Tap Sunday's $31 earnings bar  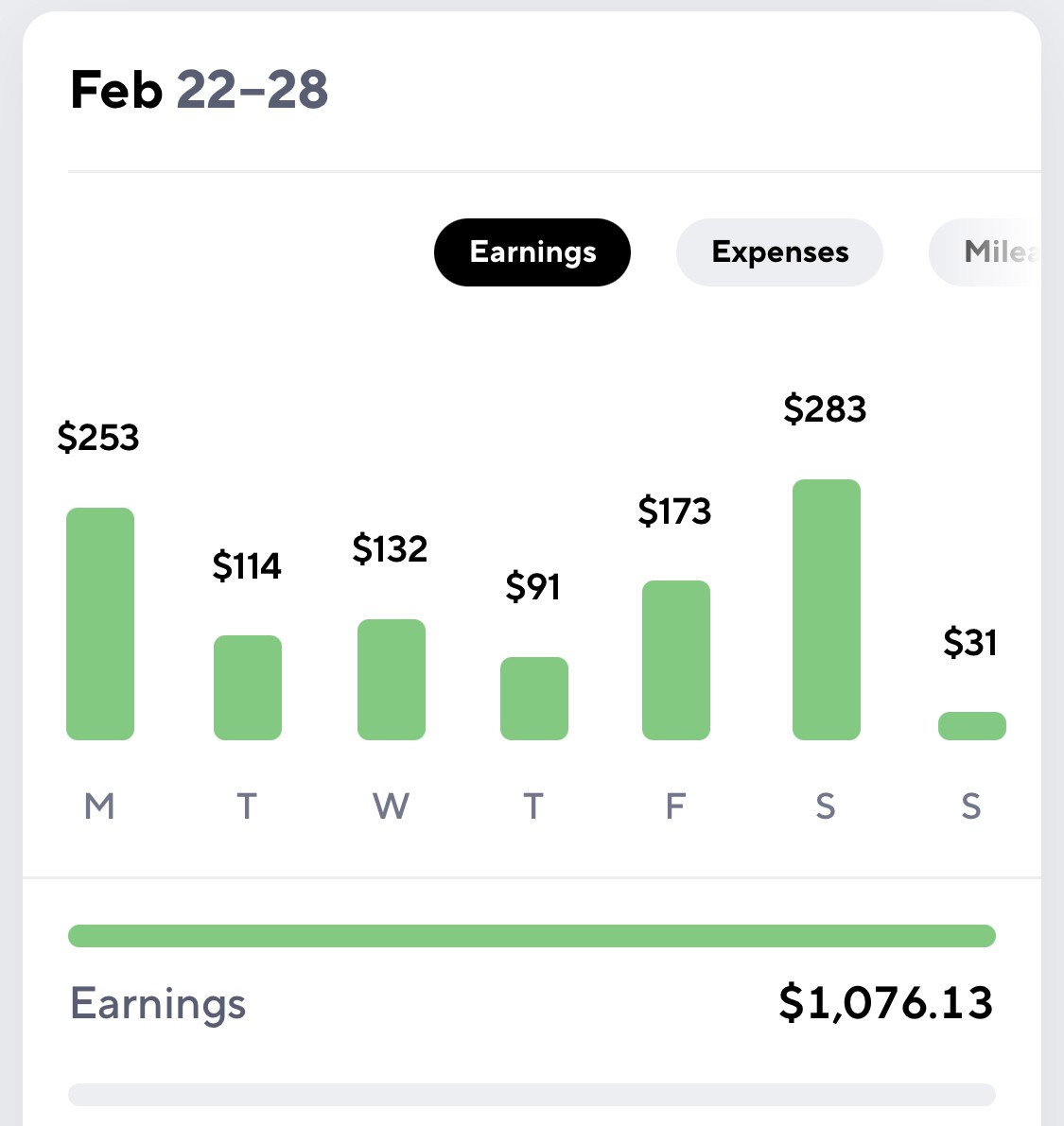[972, 725]
